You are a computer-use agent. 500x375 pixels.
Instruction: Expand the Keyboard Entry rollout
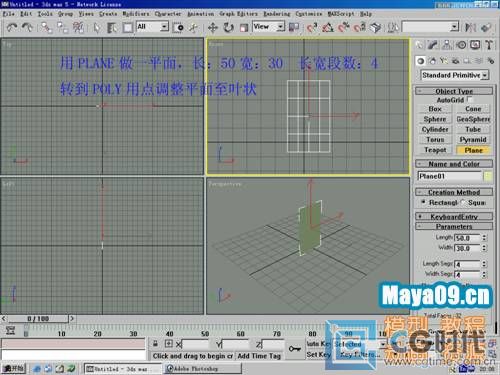pos(454,217)
